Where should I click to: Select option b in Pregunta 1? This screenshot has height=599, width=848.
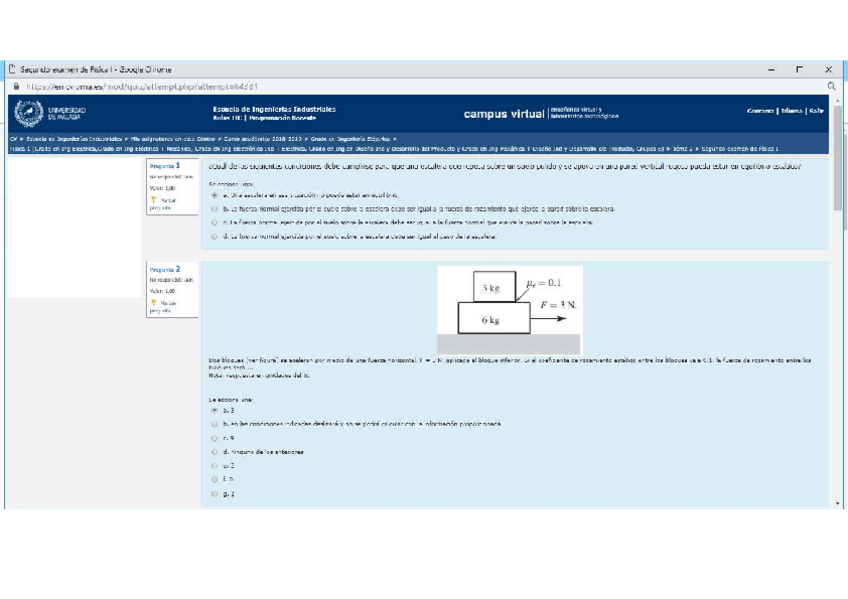click(215, 209)
